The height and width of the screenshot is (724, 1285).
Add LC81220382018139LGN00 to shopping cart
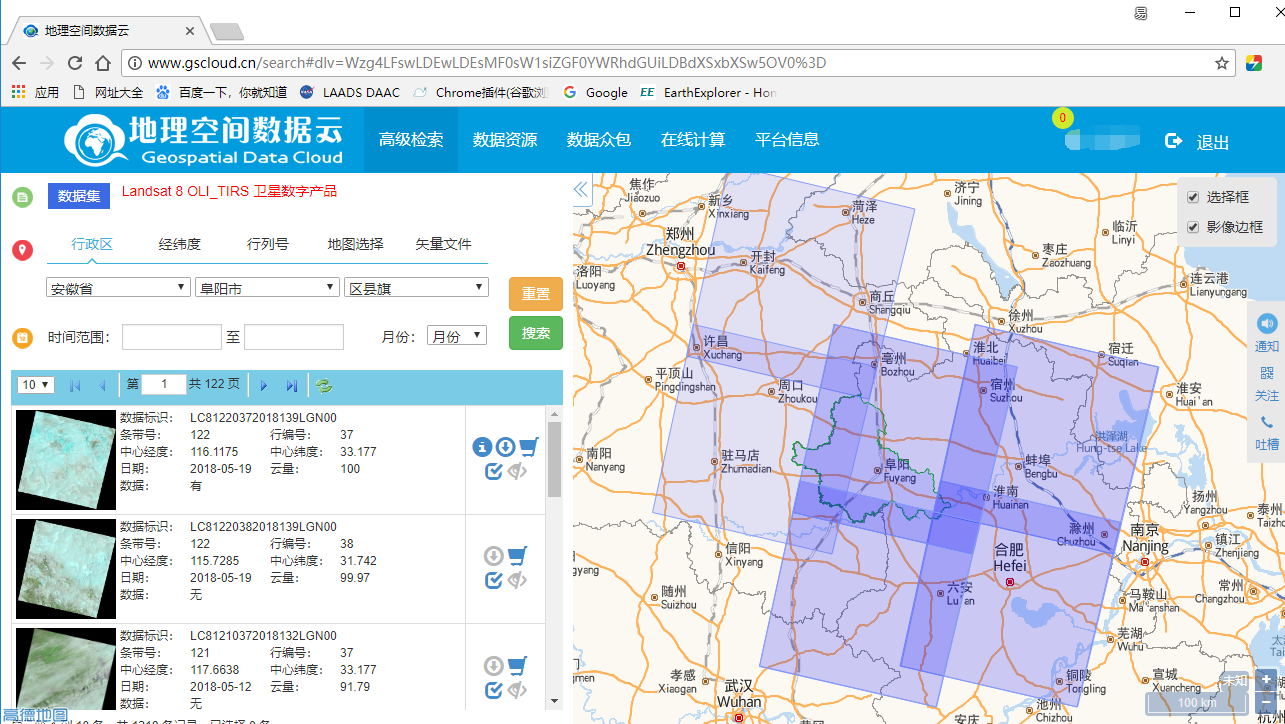coord(518,556)
